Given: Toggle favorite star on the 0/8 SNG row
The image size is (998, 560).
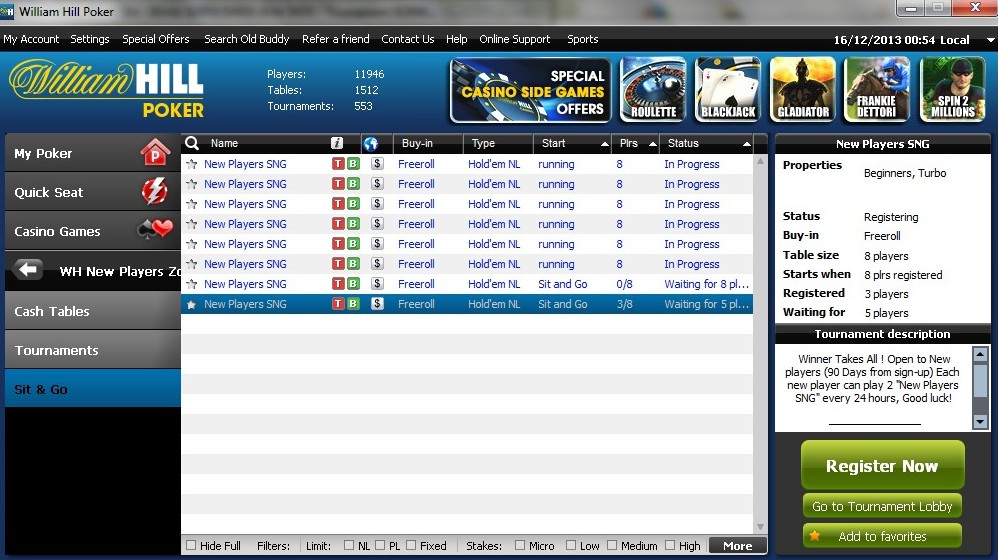Looking at the screenshot, I should coord(191,284).
